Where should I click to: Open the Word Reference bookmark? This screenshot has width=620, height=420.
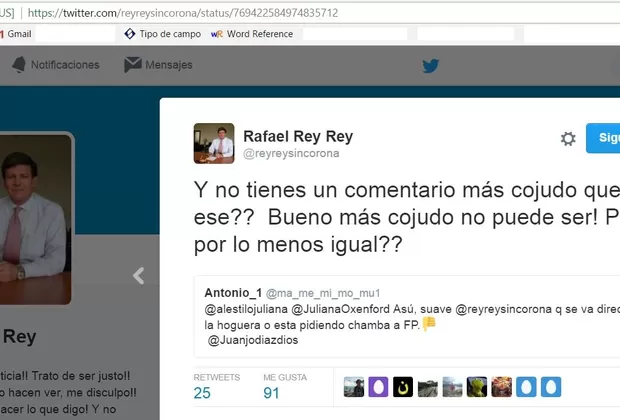(x=252, y=34)
